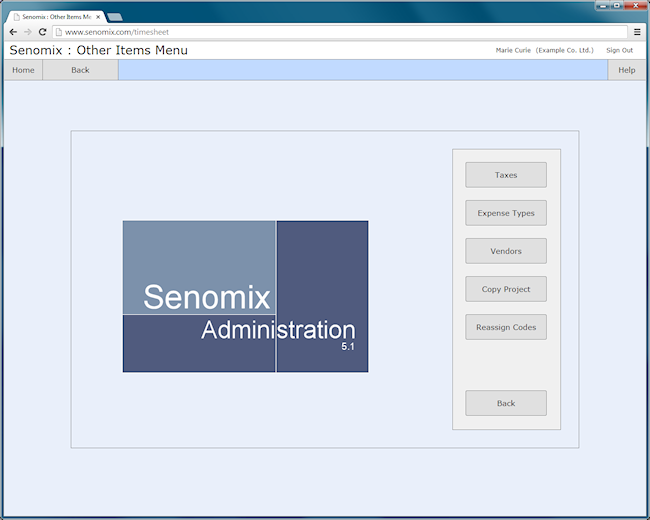This screenshot has width=650, height=520.
Task: Open the Vendors list
Action: [506, 251]
